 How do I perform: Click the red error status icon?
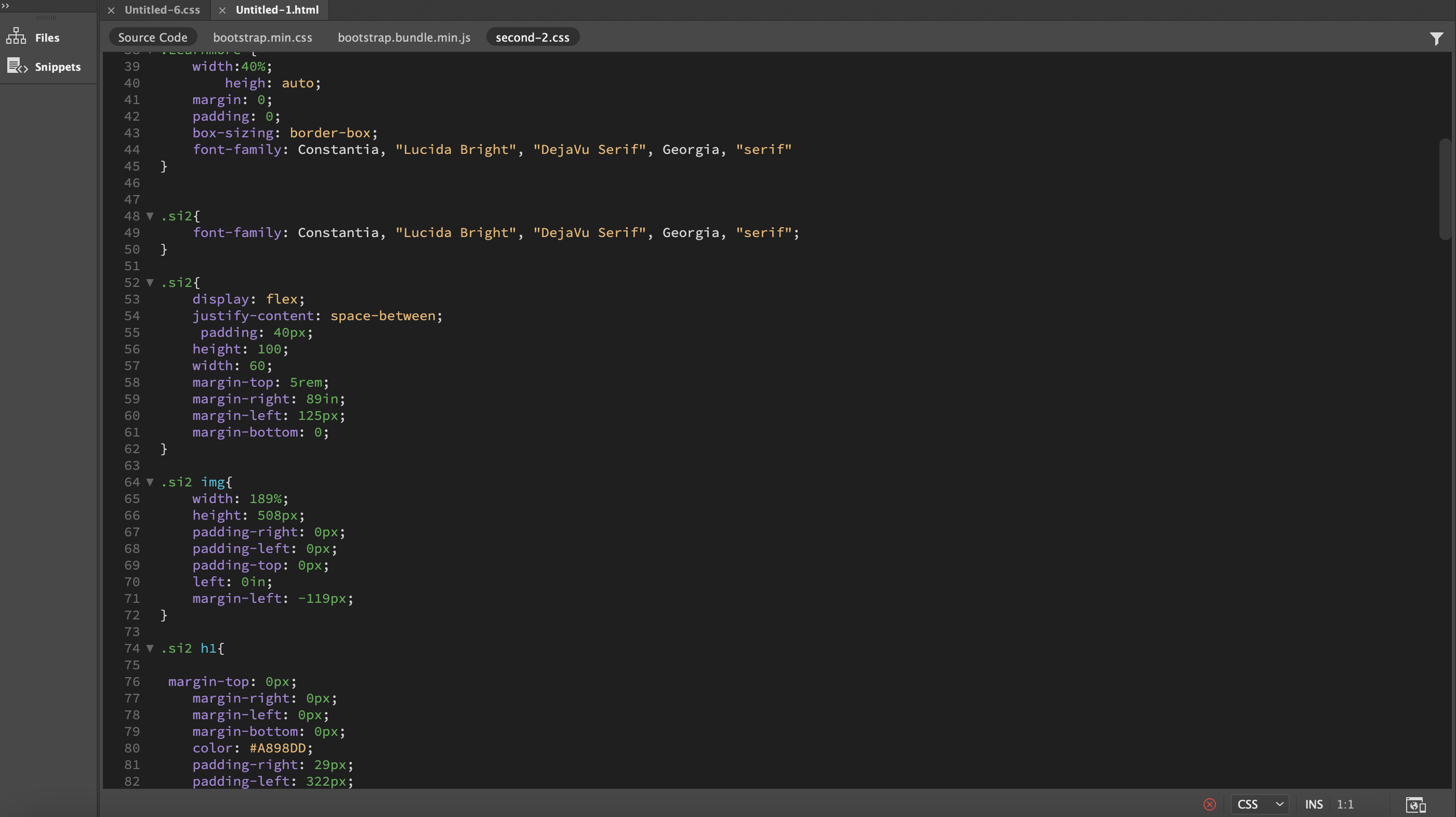click(1209, 804)
